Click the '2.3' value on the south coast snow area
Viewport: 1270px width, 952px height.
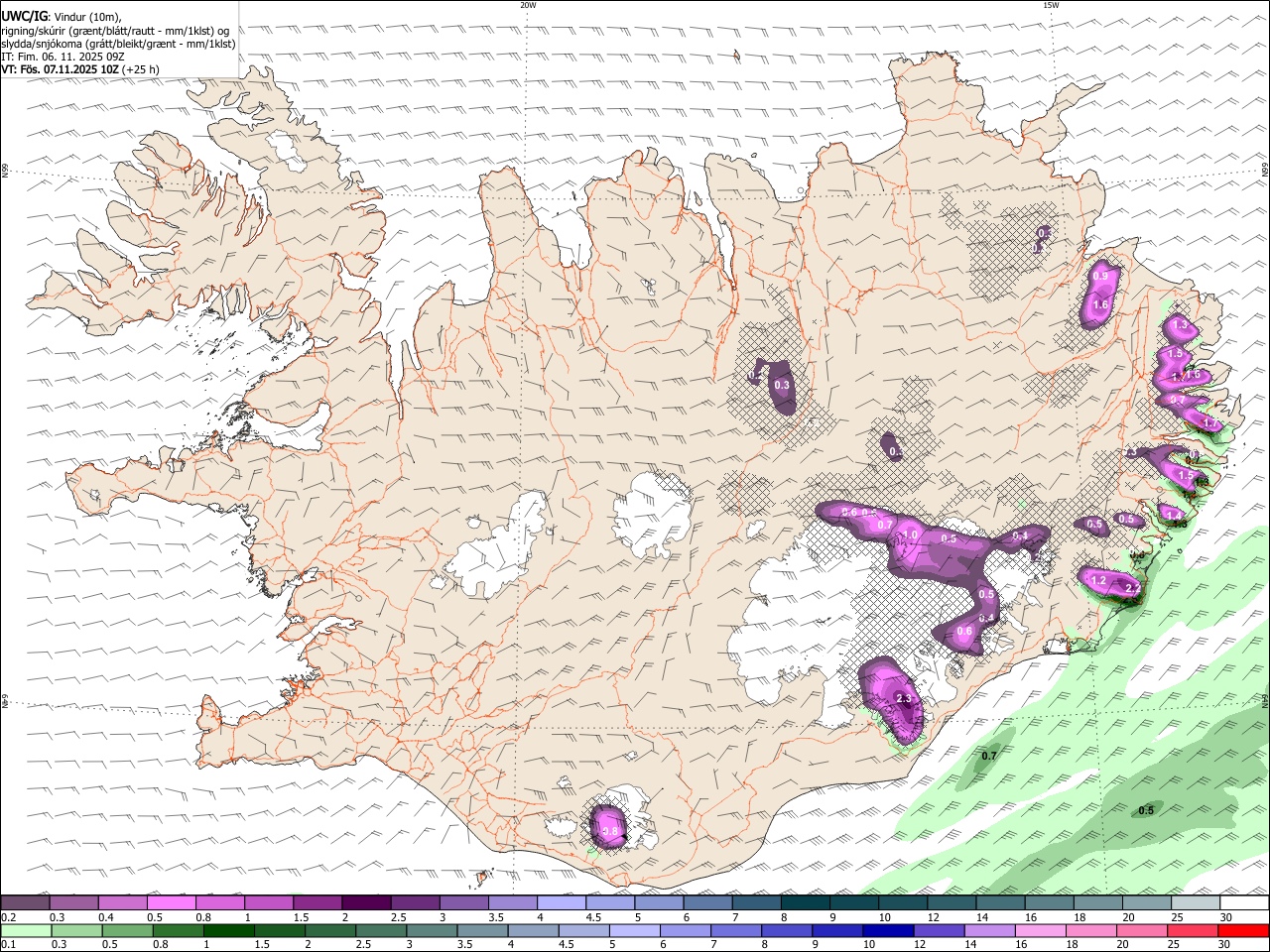coord(904,699)
